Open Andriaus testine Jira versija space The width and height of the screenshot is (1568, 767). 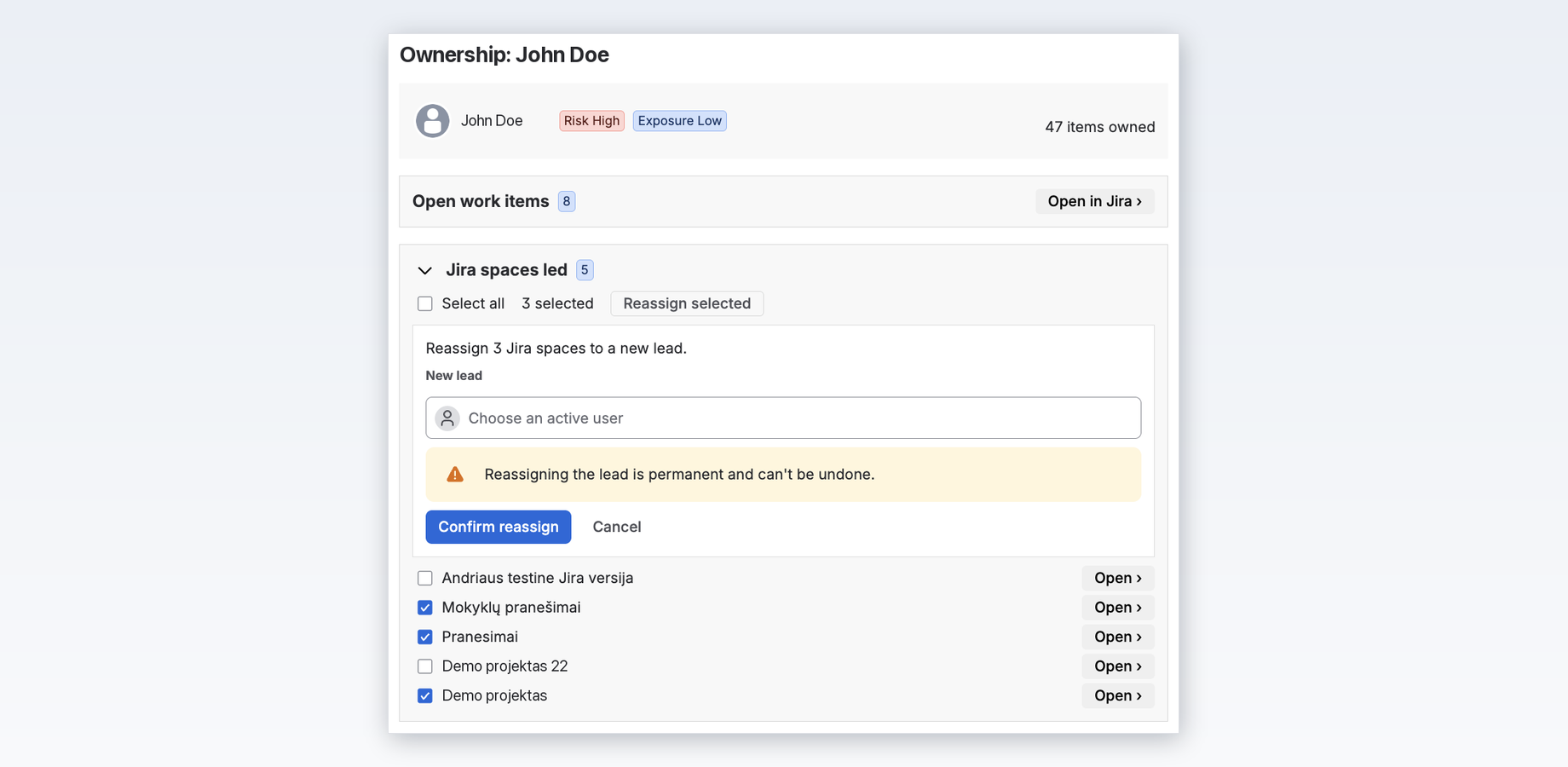1118,578
